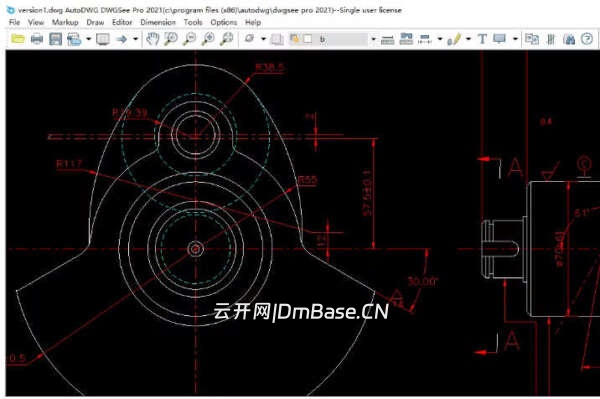The width and height of the screenshot is (600, 399).
Task: Click the compare drawings icon
Action: coord(532,39)
